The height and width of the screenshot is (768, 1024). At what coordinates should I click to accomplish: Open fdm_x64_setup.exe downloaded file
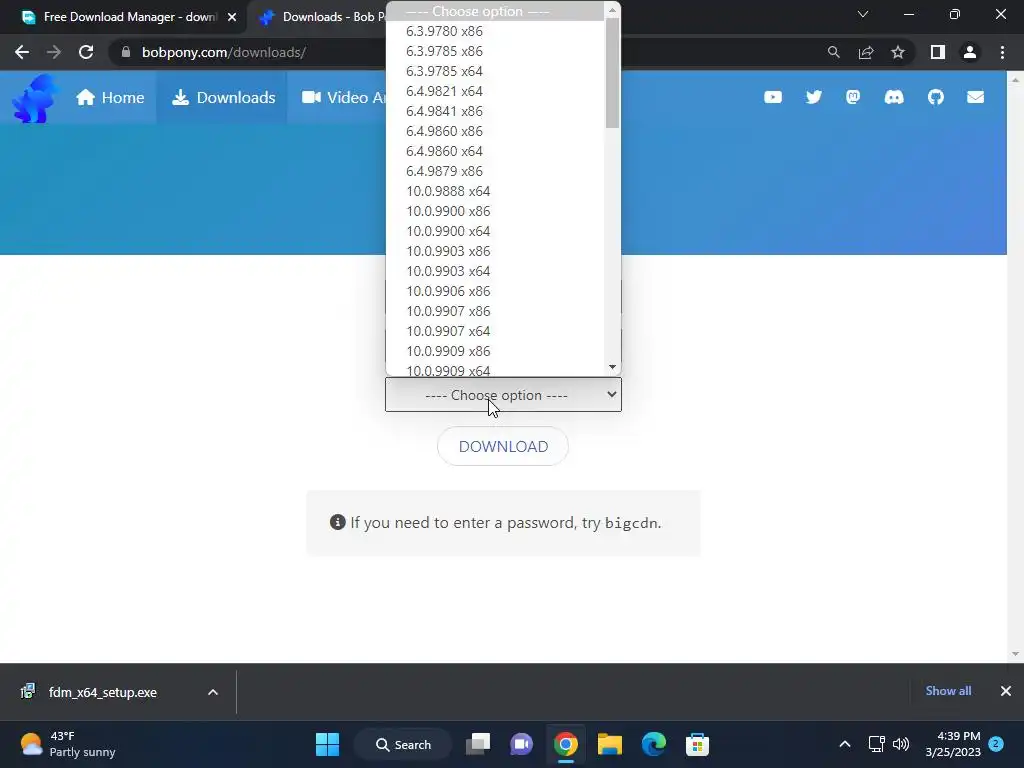coord(103,692)
